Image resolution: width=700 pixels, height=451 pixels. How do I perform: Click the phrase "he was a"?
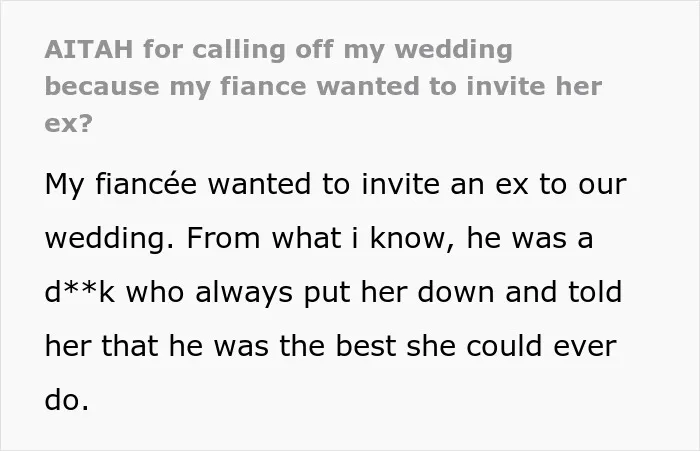(530, 238)
